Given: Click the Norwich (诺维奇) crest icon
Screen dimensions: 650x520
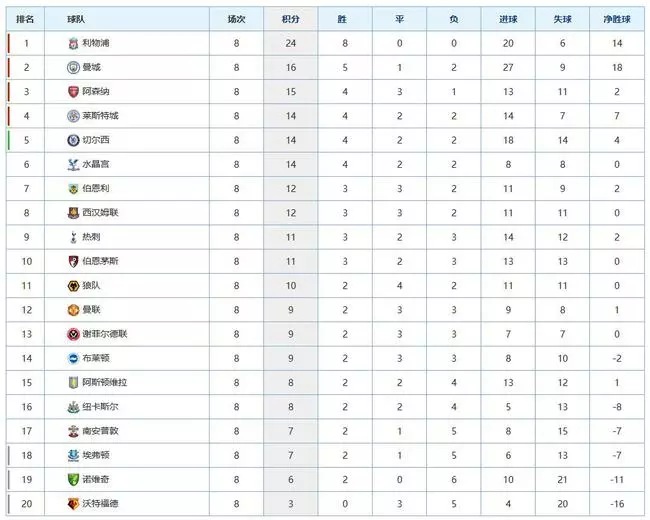Looking at the screenshot, I should pos(73,479).
